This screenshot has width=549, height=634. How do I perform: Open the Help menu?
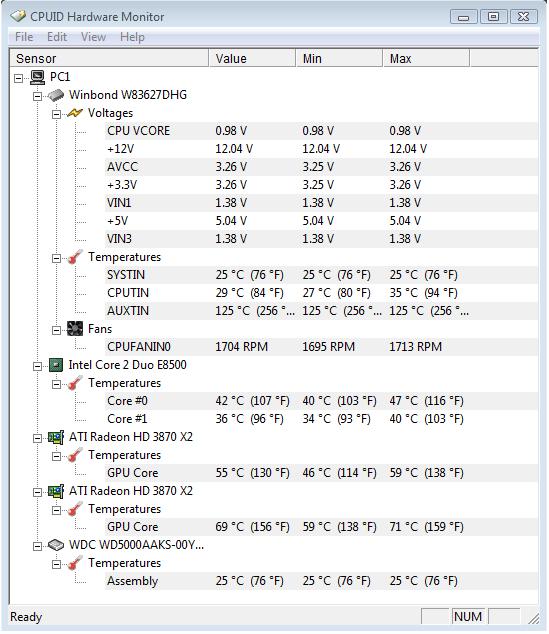[132, 37]
